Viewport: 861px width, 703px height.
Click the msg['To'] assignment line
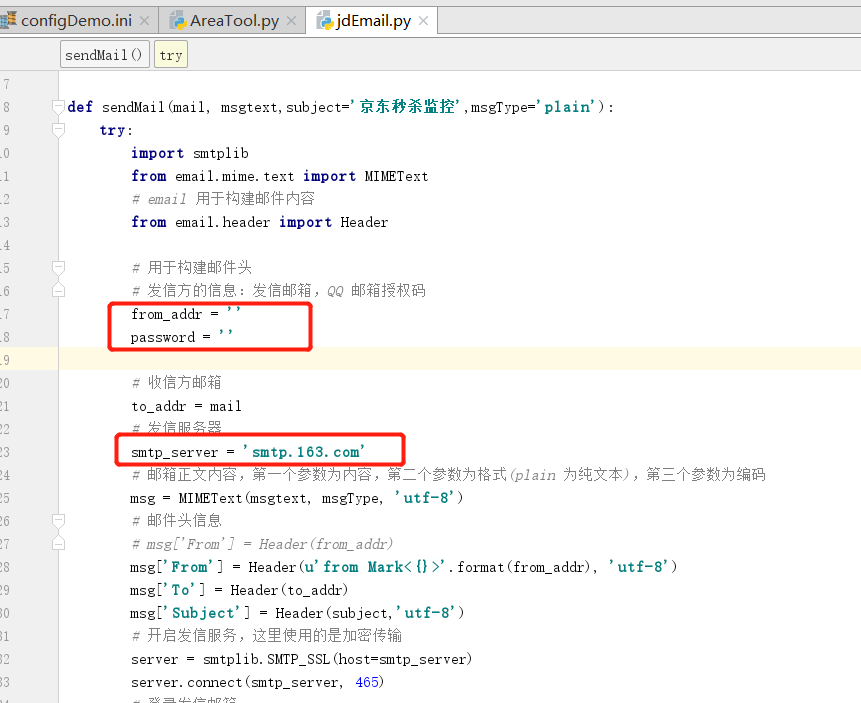(239, 590)
